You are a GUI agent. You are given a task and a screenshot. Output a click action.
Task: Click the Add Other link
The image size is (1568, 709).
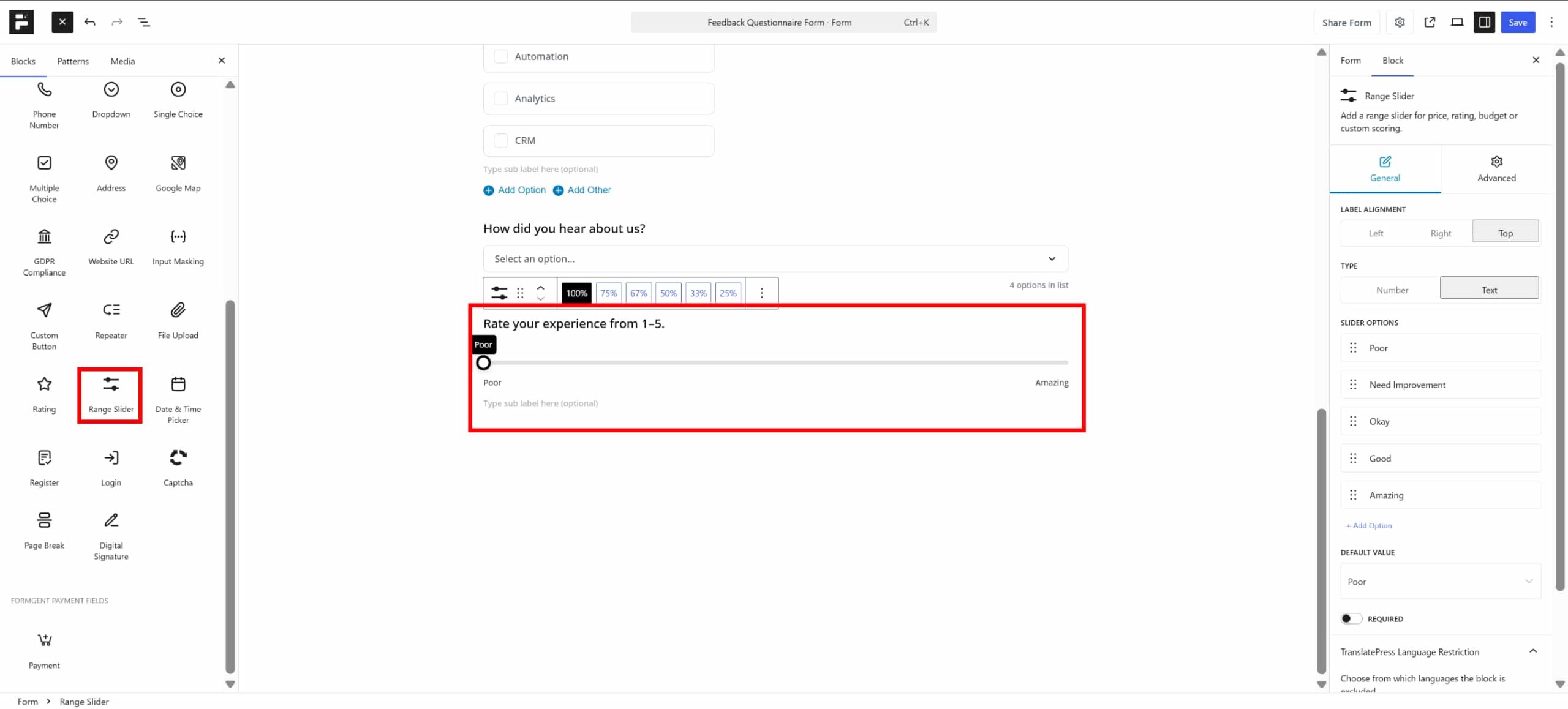click(582, 190)
